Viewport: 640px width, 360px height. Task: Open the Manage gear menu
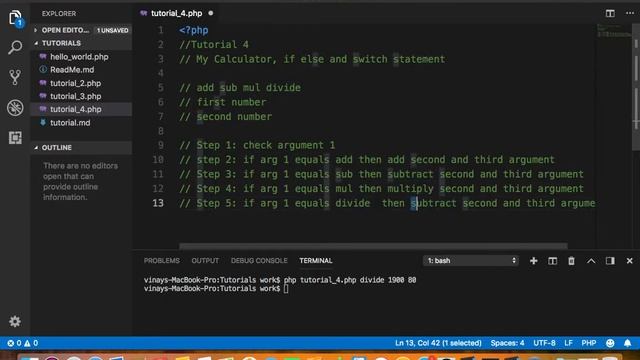(x=15, y=322)
